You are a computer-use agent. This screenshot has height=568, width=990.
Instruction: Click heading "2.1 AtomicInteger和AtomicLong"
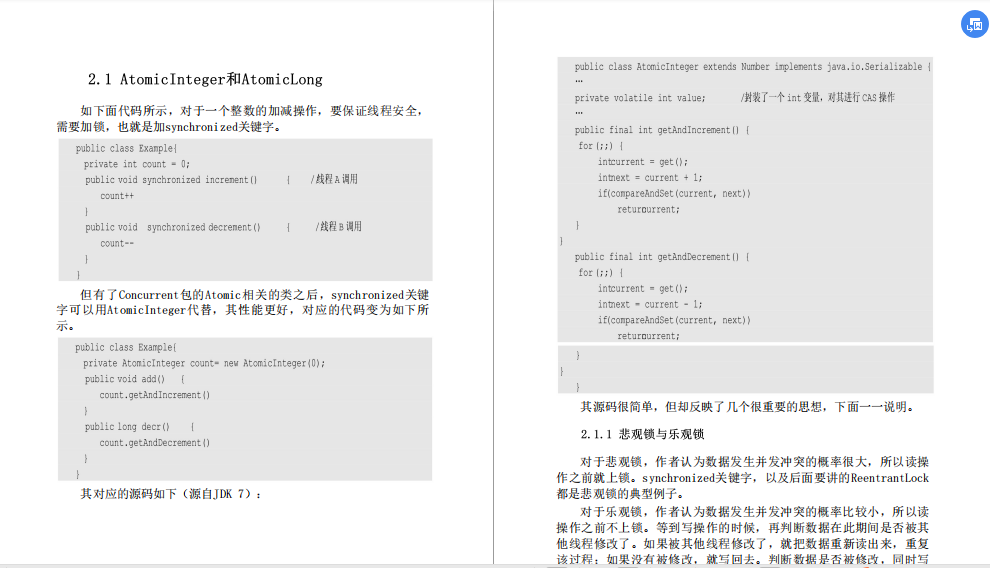pos(205,80)
